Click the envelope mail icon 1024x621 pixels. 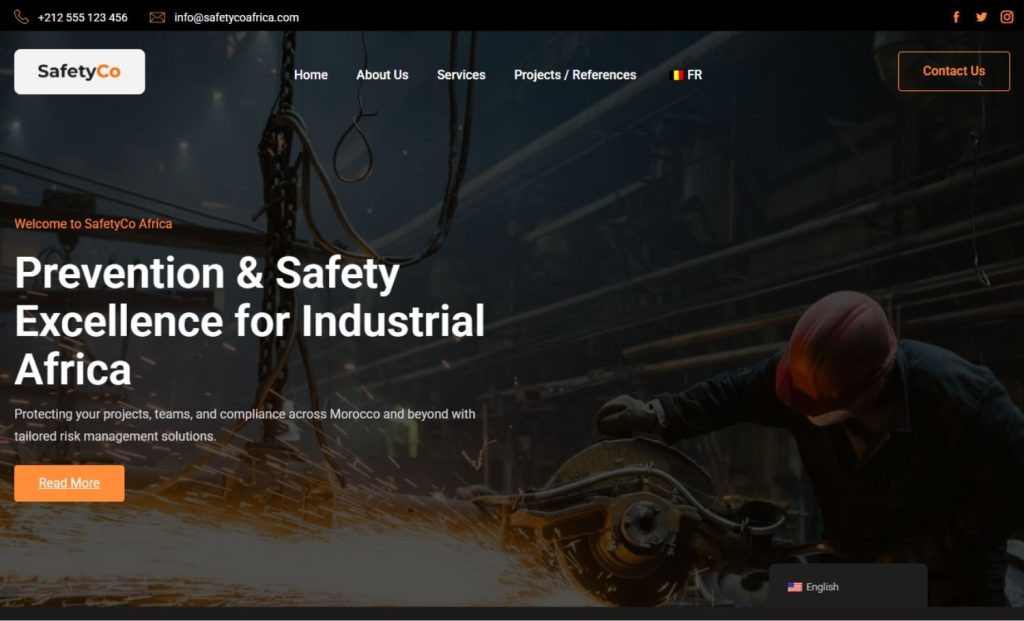point(157,17)
